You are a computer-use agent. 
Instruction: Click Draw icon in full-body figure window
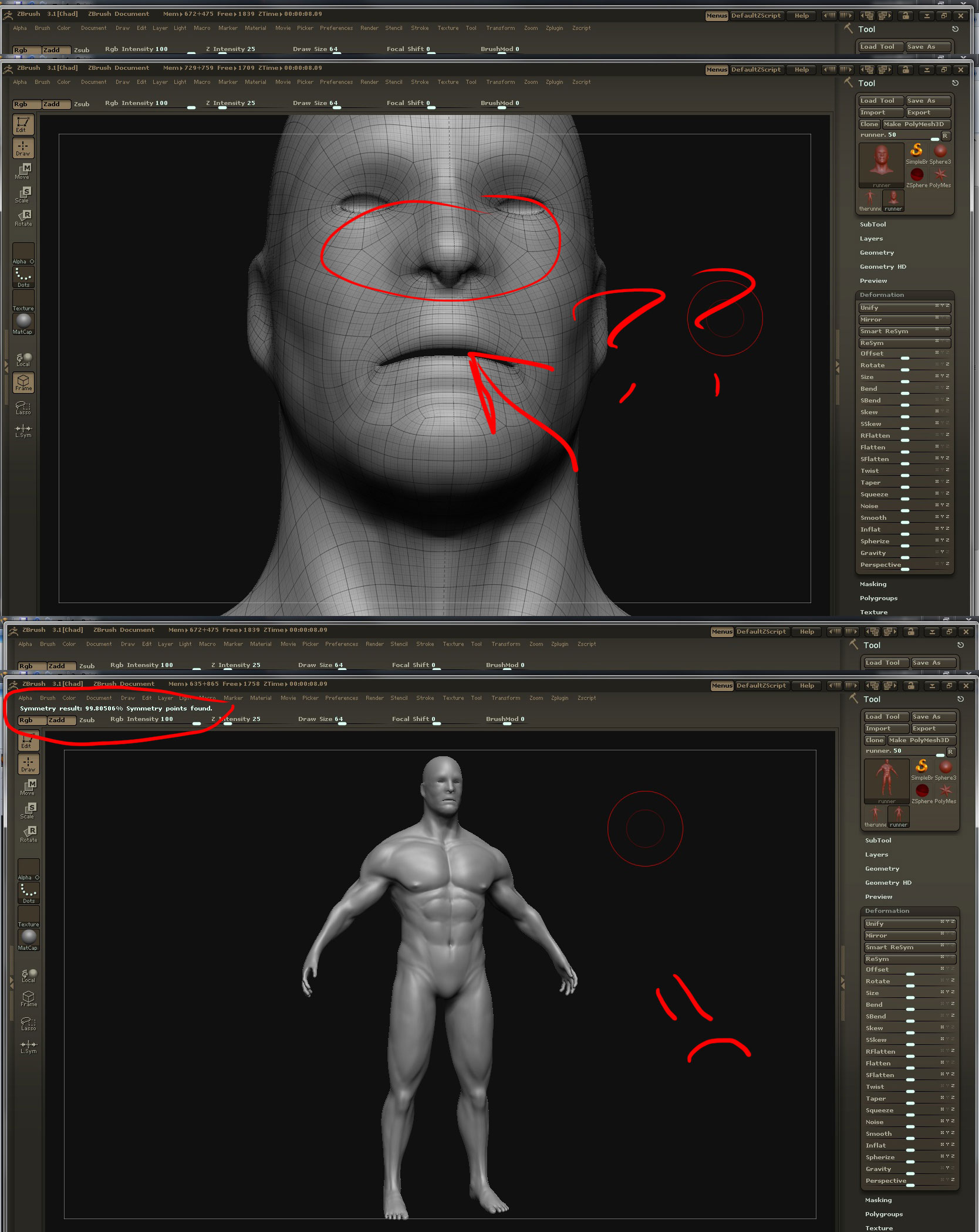coord(28,764)
